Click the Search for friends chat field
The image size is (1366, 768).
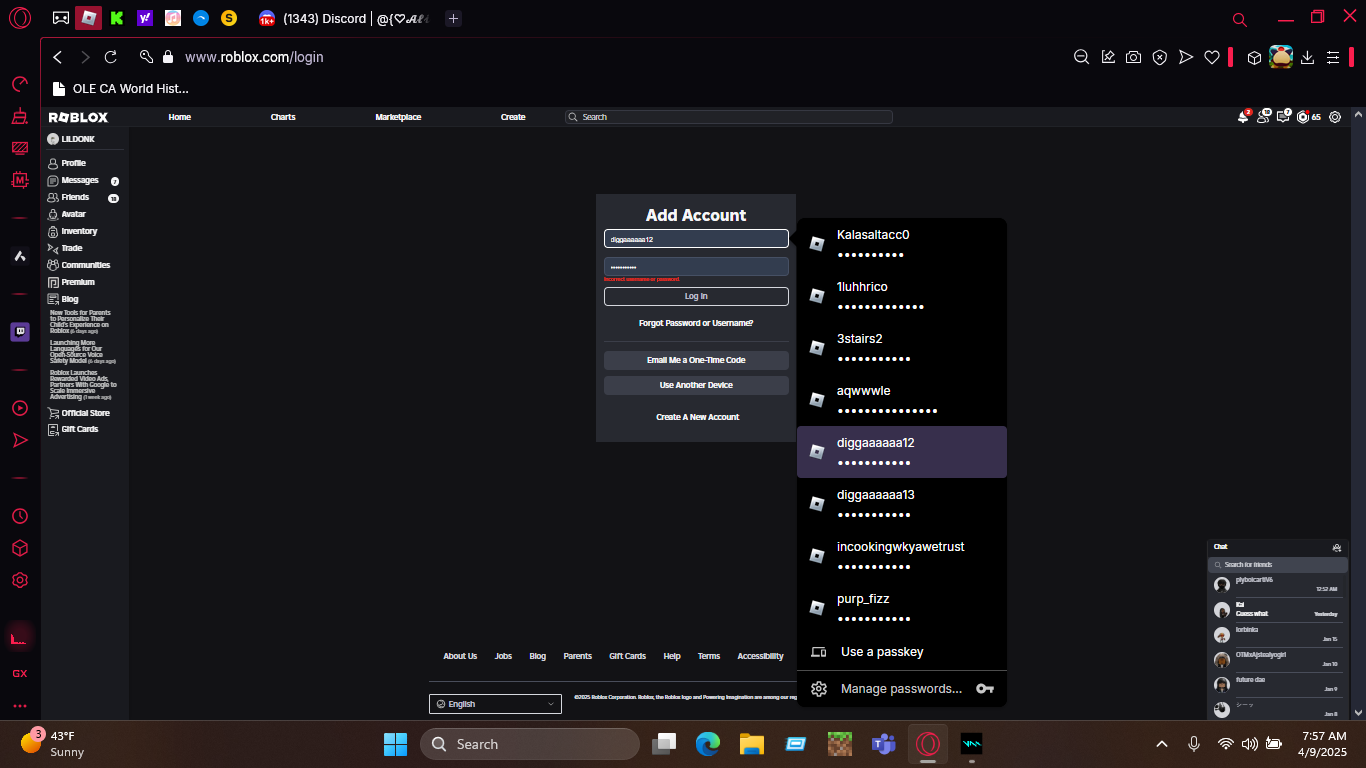coord(1277,565)
